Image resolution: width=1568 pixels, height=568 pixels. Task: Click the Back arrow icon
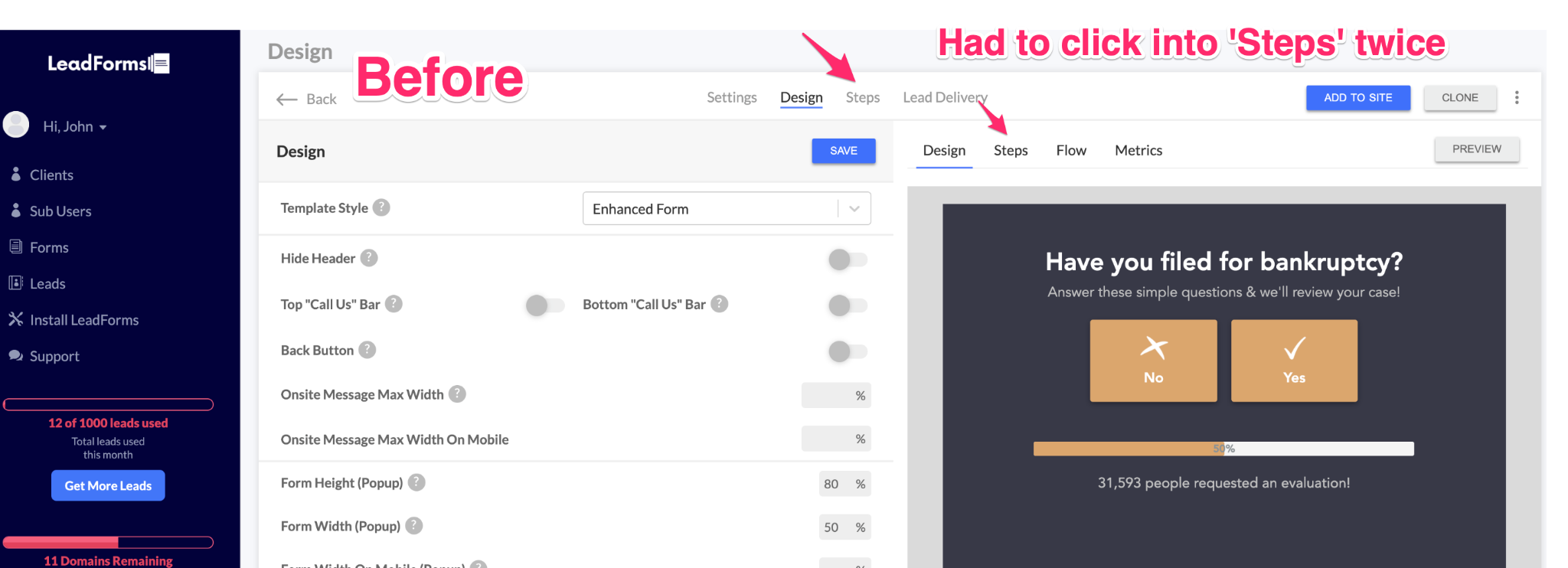(286, 100)
